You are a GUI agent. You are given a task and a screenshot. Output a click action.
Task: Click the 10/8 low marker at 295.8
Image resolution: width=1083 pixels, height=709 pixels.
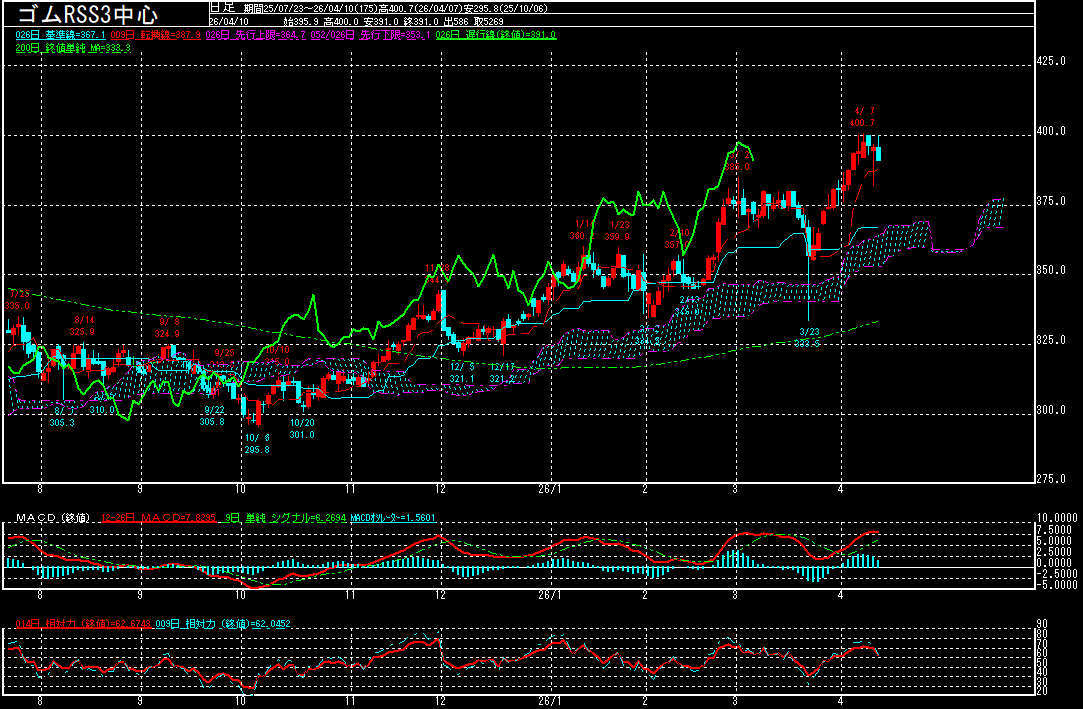pyautogui.click(x=256, y=444)
